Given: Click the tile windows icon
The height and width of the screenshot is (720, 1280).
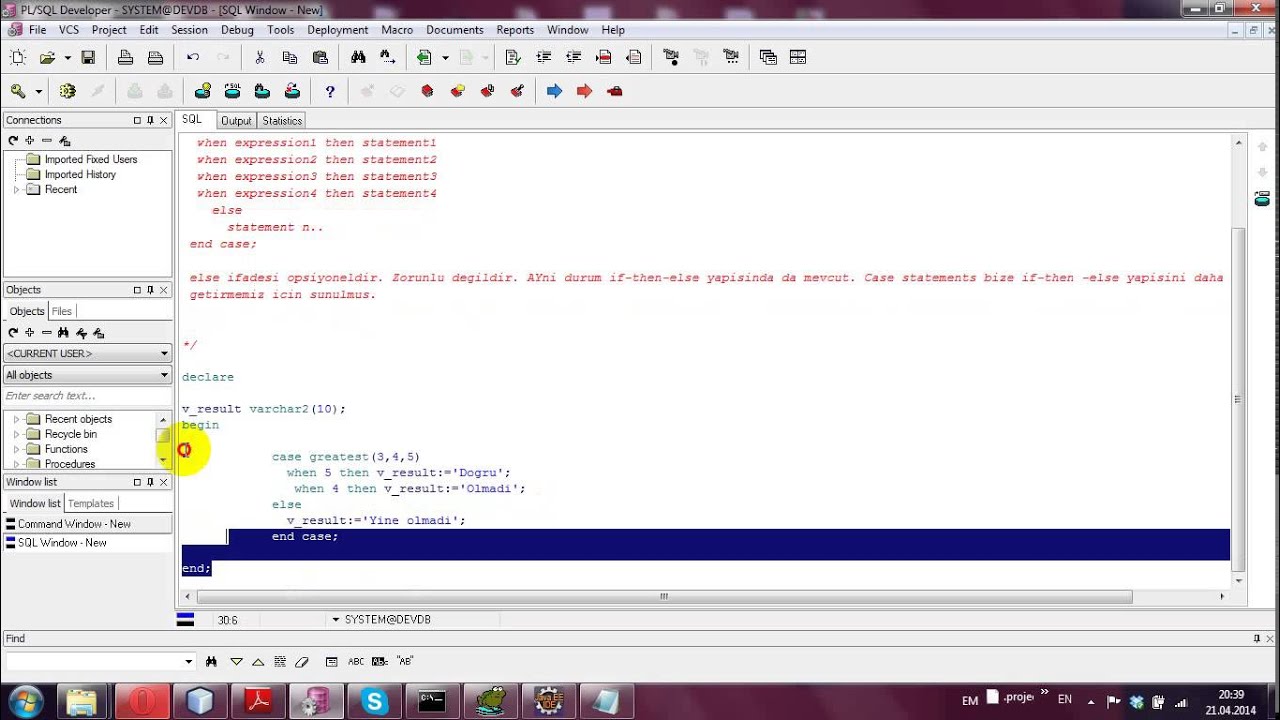Looking at the screenshot, I should [x=798, y=58].
